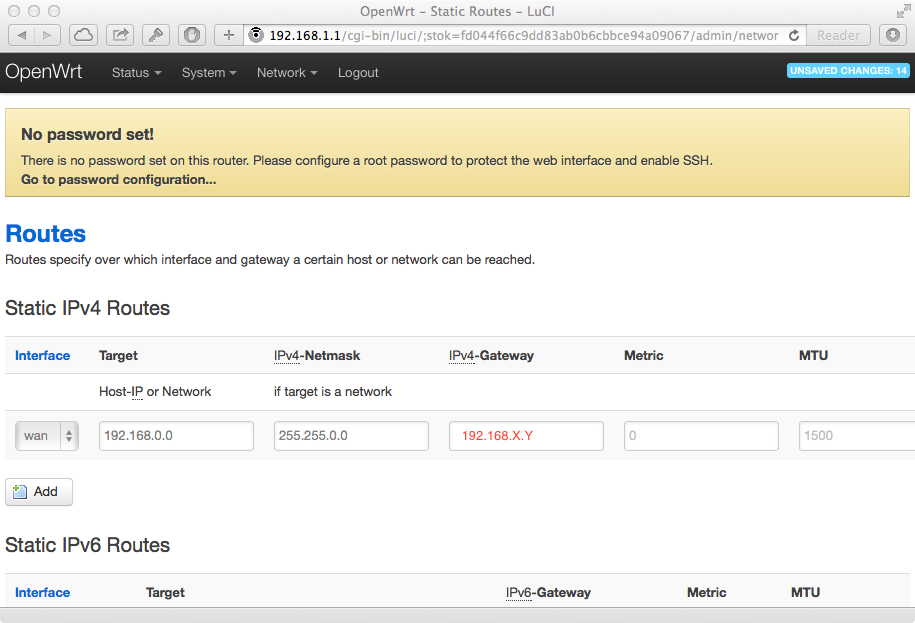
Task: Click the Routes page heading link
Action: click(46, 234)
